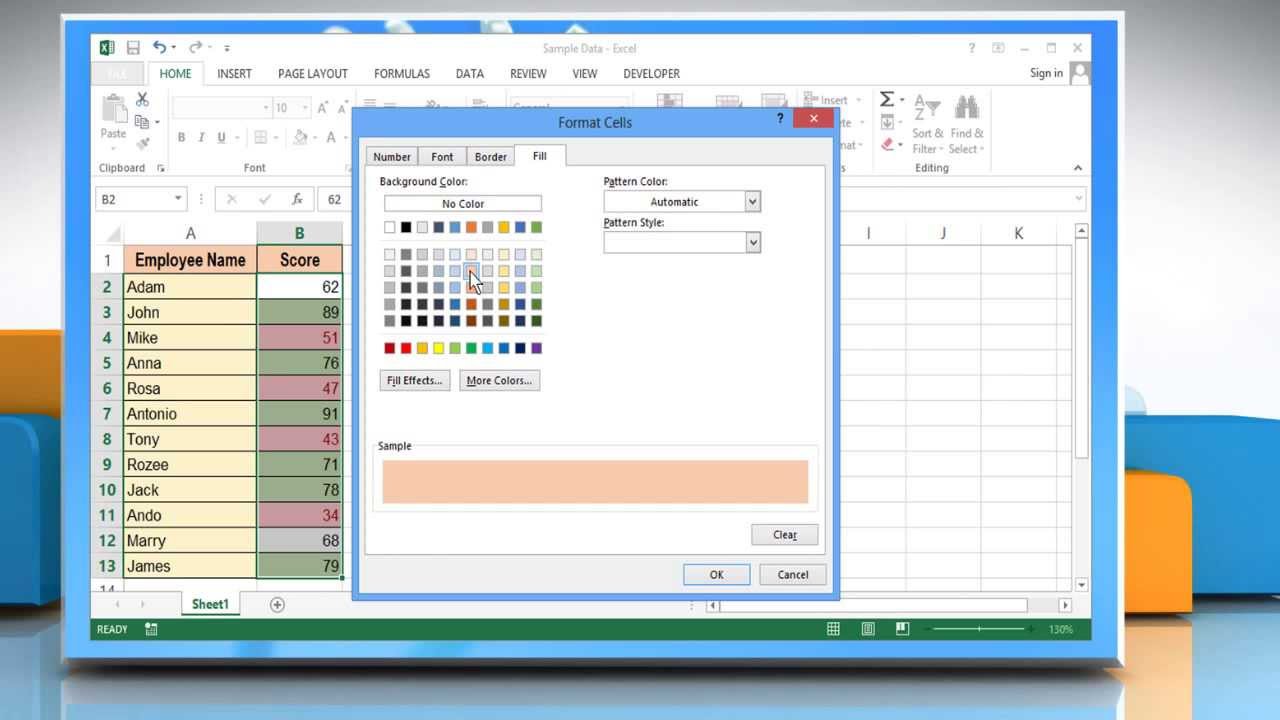The image size is (1280, 720).
Task: Switch to the Font tab in Format Cells
Action: click(442, 157)
